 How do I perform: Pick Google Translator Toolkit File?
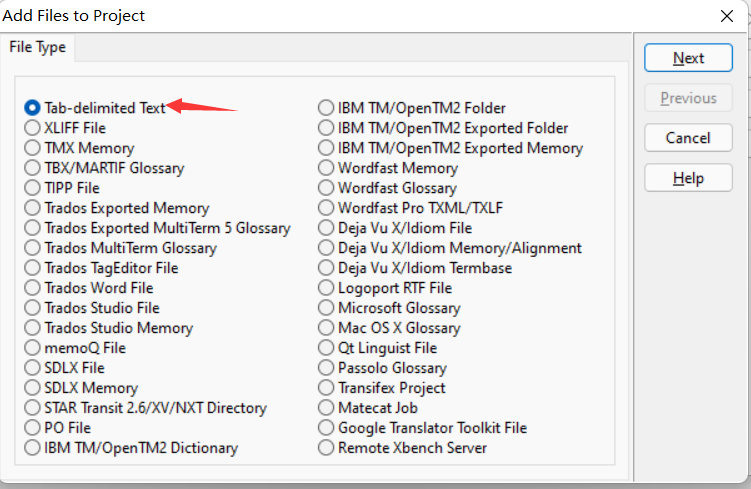(326, 428)
